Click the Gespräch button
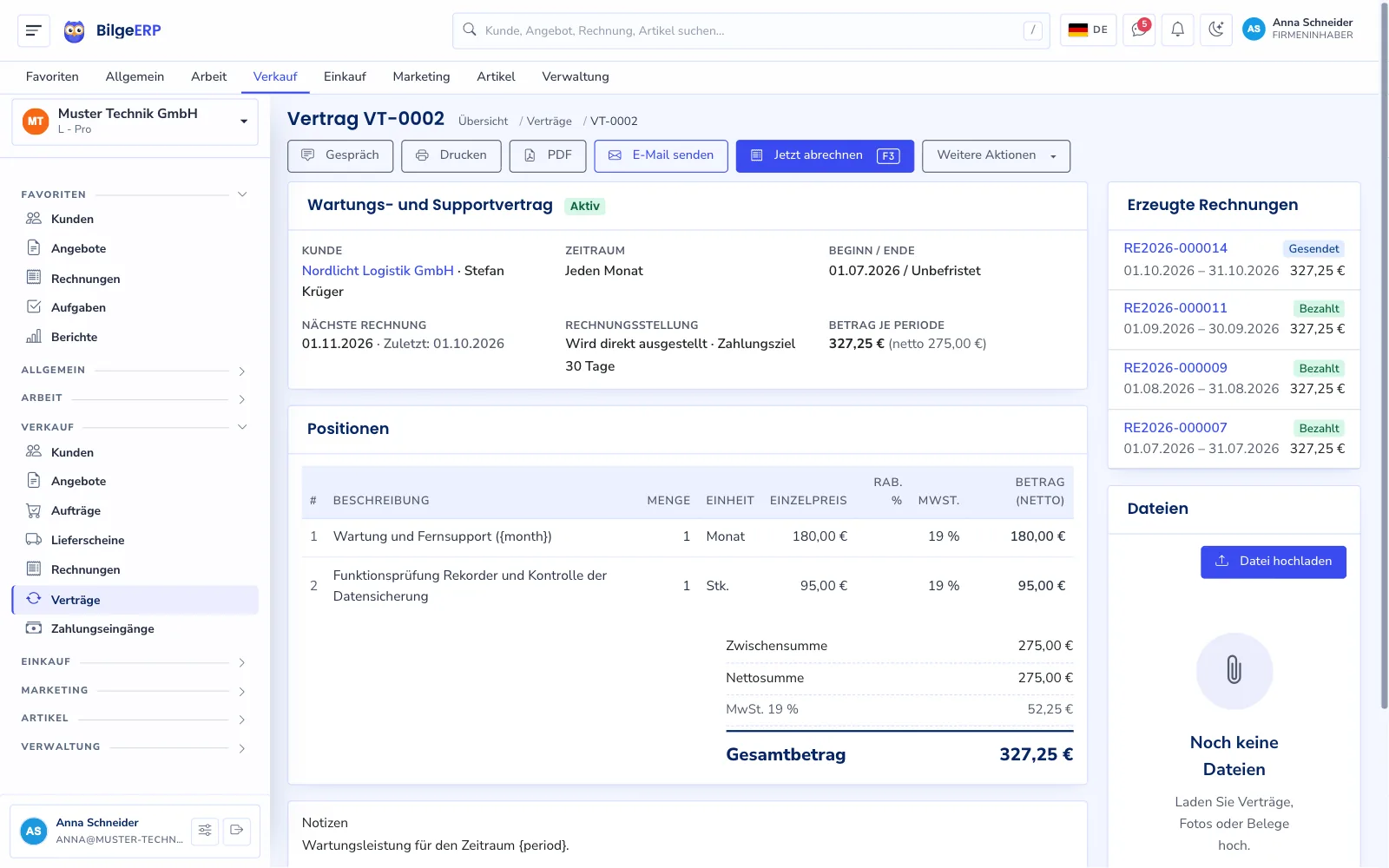Image resolution: width=1389 pixels, height=868 pixels. tap(340, 156)
